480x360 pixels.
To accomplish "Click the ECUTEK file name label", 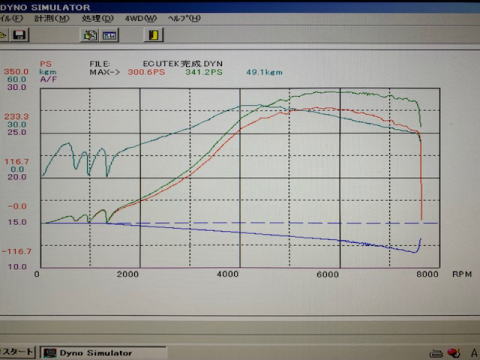I will point(183,63).
